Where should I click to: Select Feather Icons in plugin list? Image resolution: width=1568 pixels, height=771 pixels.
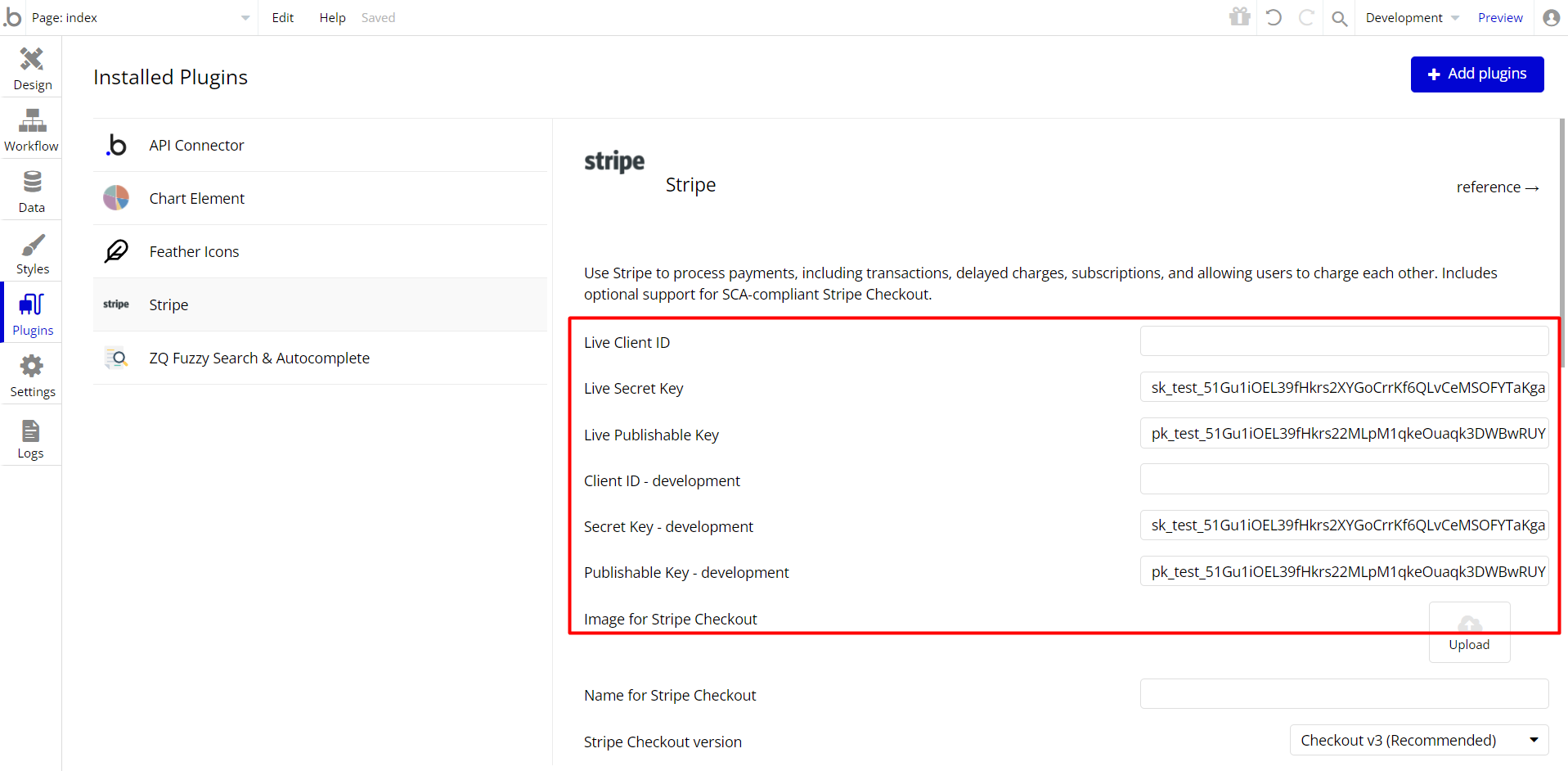[x=320, y=251]
